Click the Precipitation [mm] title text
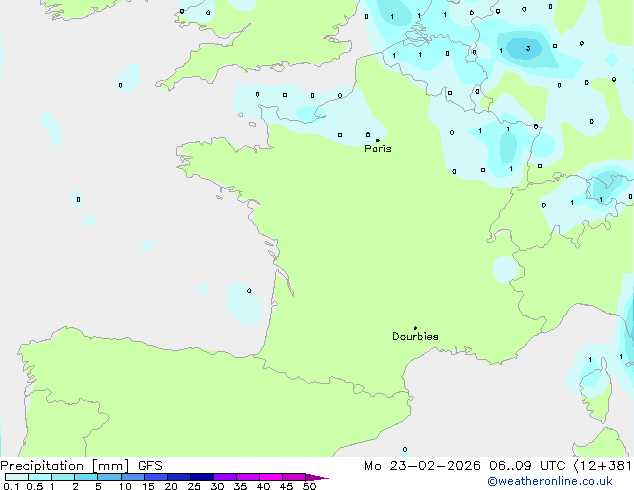This screenshot has height=490, width=634. pyautogui.click(x=65, y=466)
